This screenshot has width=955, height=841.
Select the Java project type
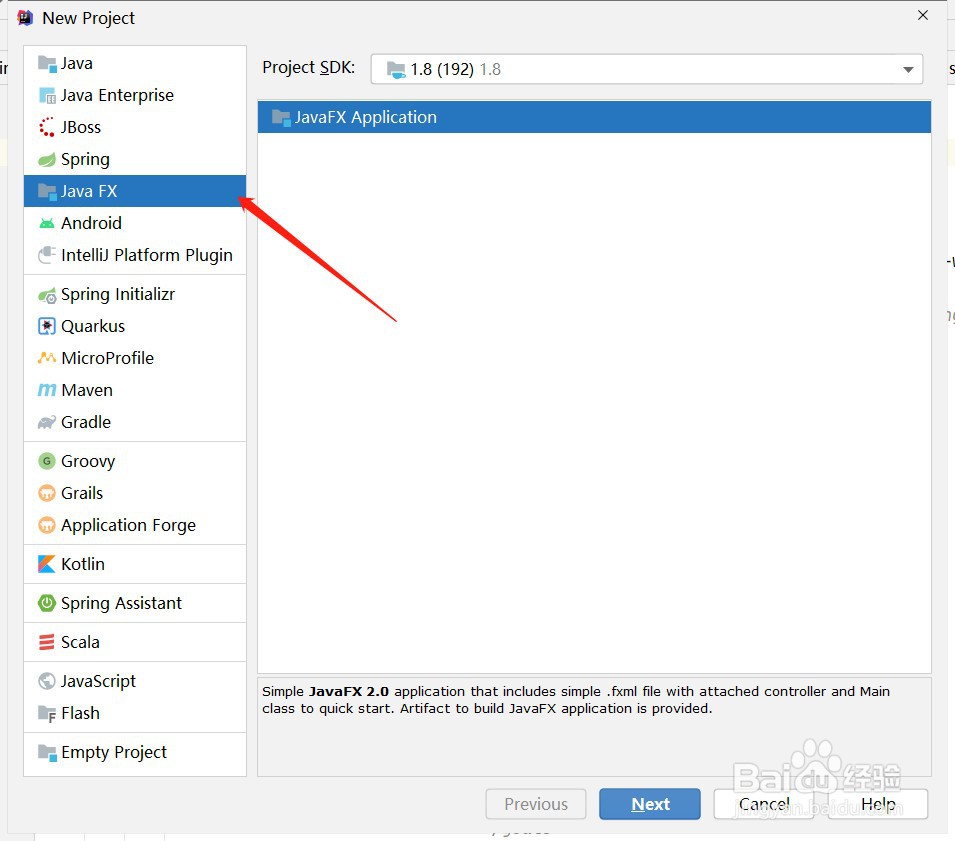tap(135, 63)
